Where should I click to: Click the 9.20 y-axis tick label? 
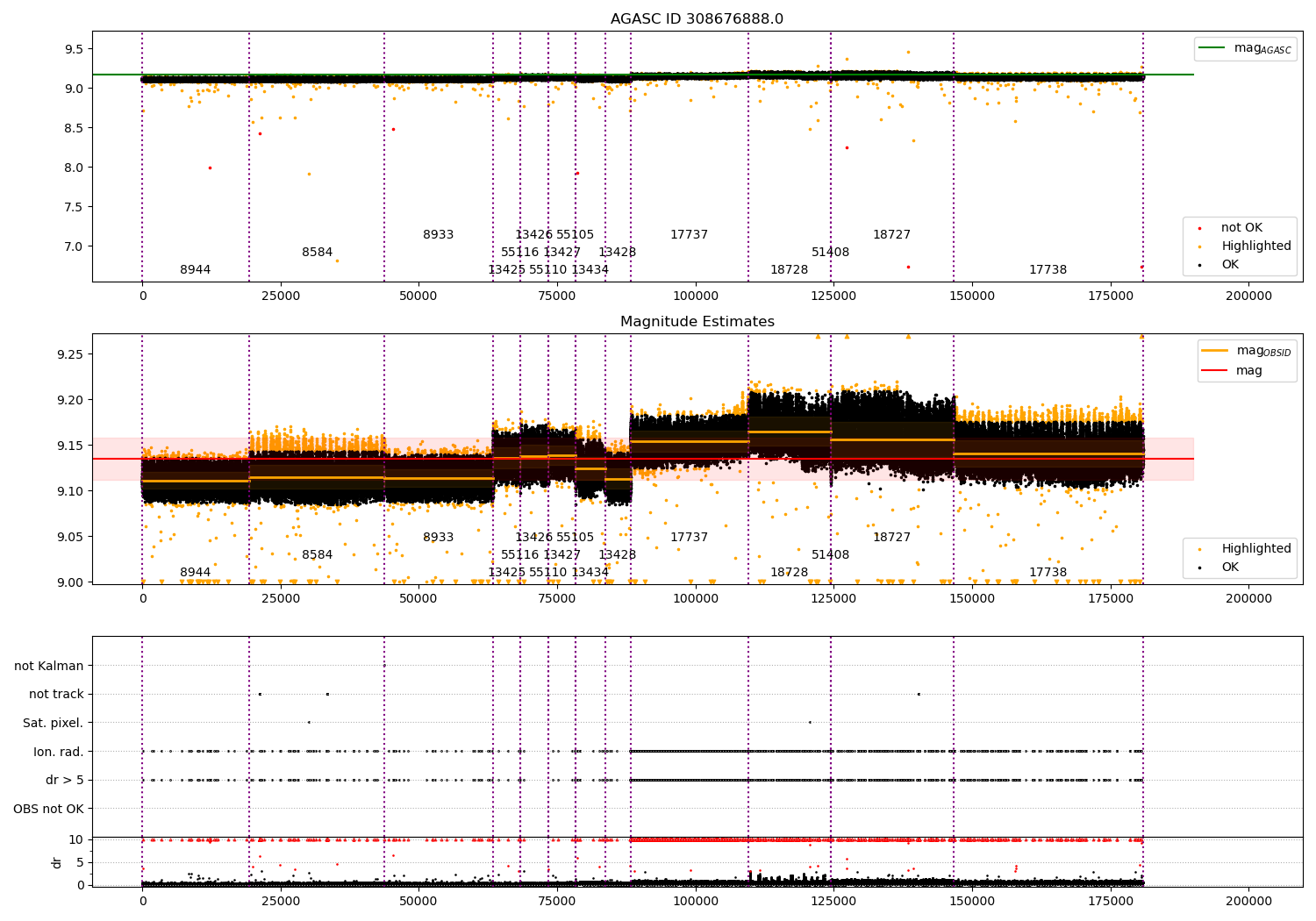[70, 400]
